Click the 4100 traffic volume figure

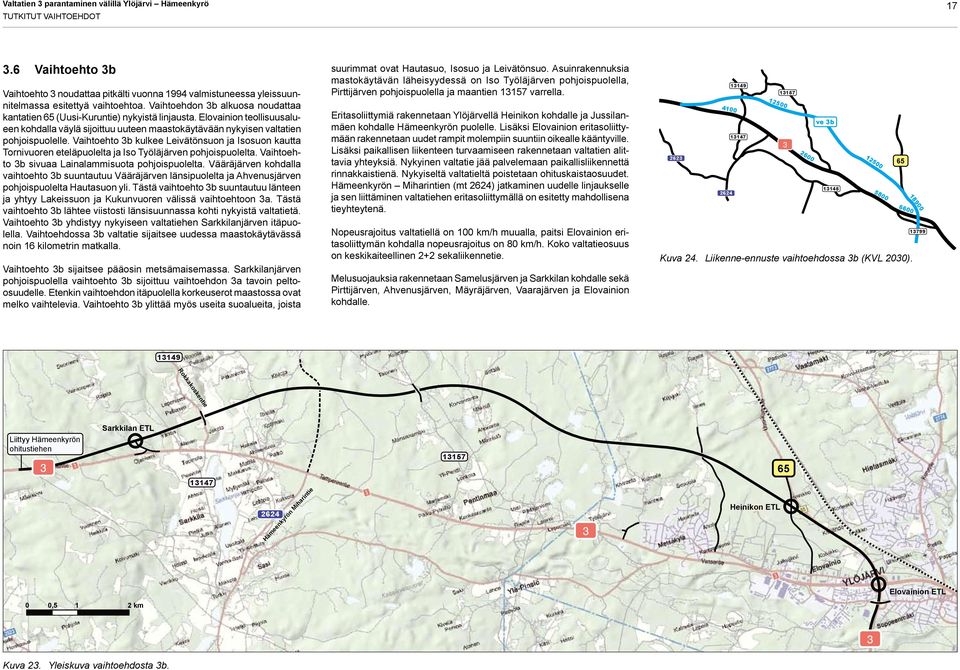tap(729, 110)
